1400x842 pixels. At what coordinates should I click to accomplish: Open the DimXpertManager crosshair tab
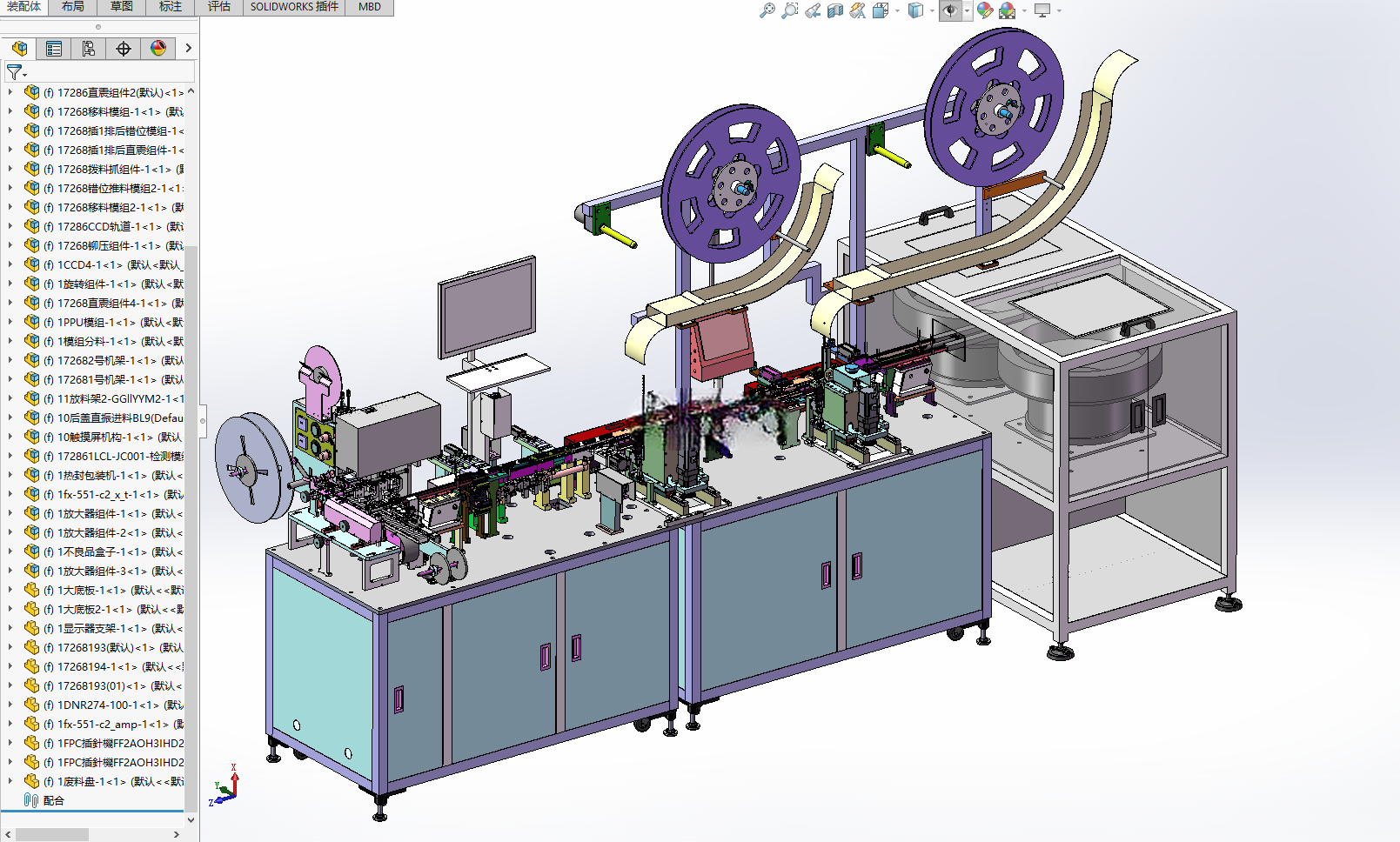[x=124, y=49]
